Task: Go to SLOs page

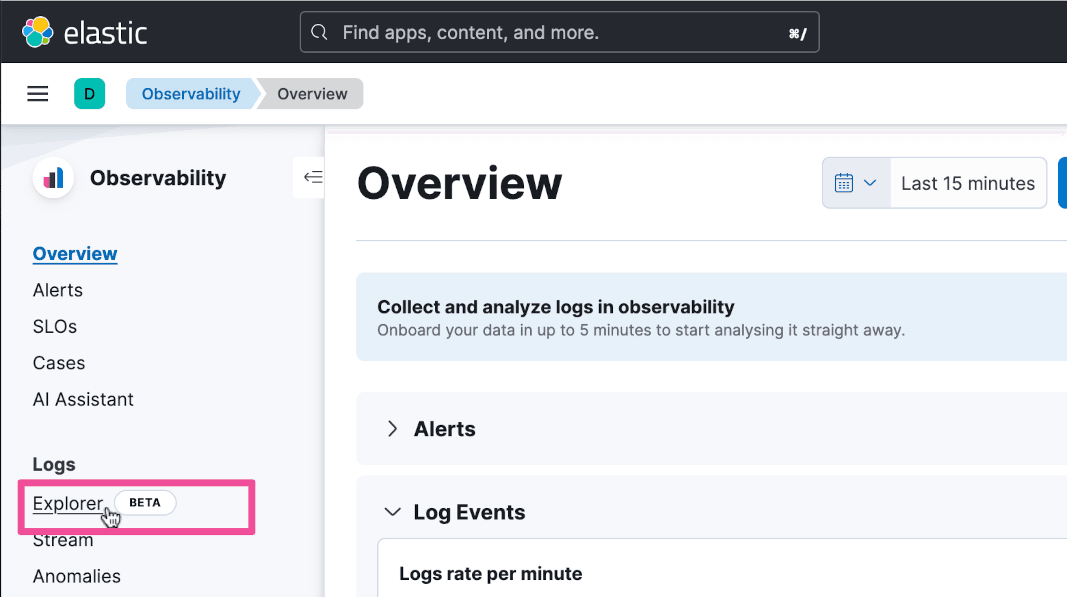Action: [55, 327]
